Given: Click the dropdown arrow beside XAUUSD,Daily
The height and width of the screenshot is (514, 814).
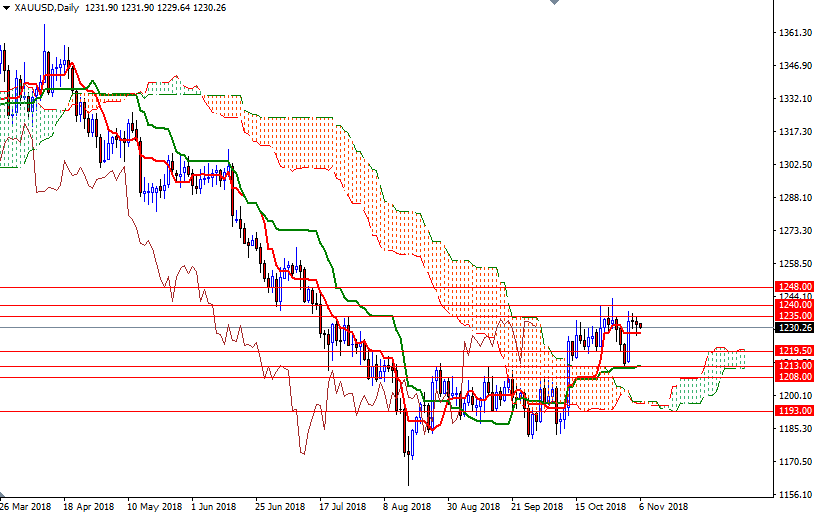Looking at the screenshot, I should (x=6, y=7).
